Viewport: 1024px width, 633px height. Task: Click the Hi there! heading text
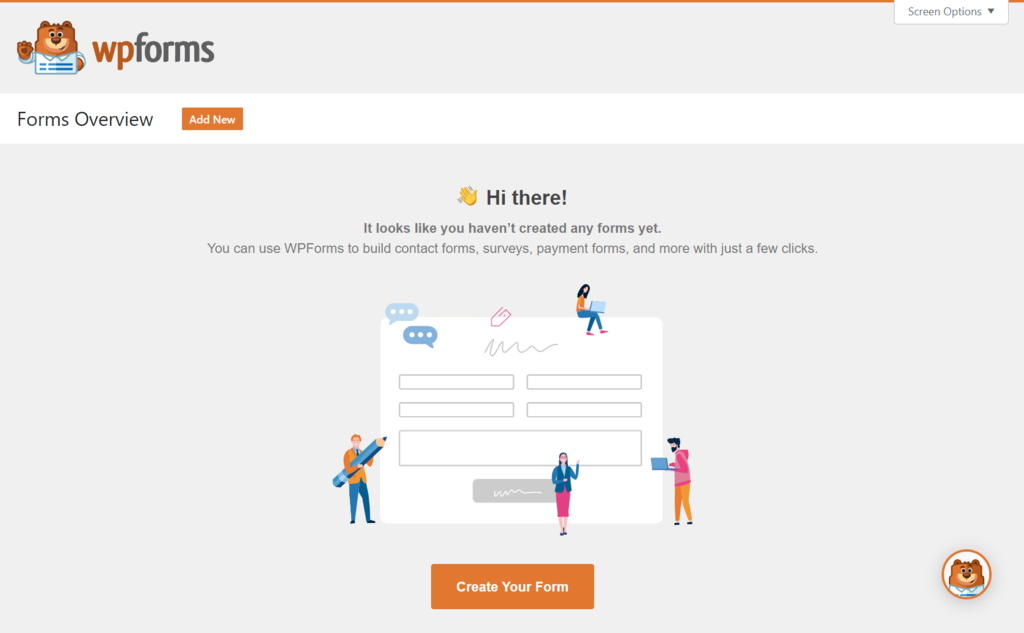tap(526, 197)
